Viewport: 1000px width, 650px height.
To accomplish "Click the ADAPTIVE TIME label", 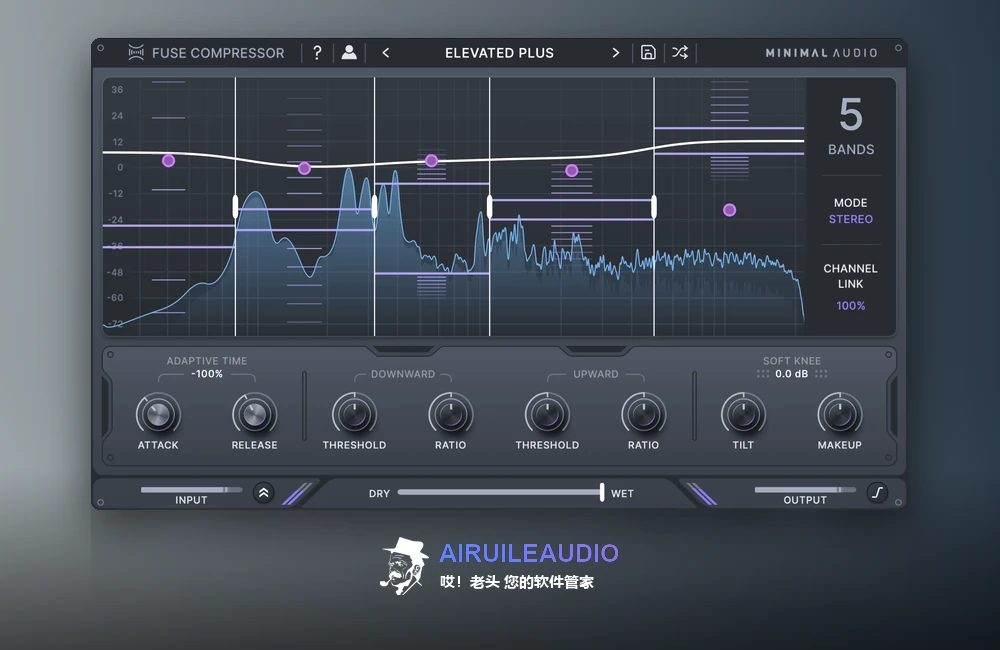I will (207, 361).
